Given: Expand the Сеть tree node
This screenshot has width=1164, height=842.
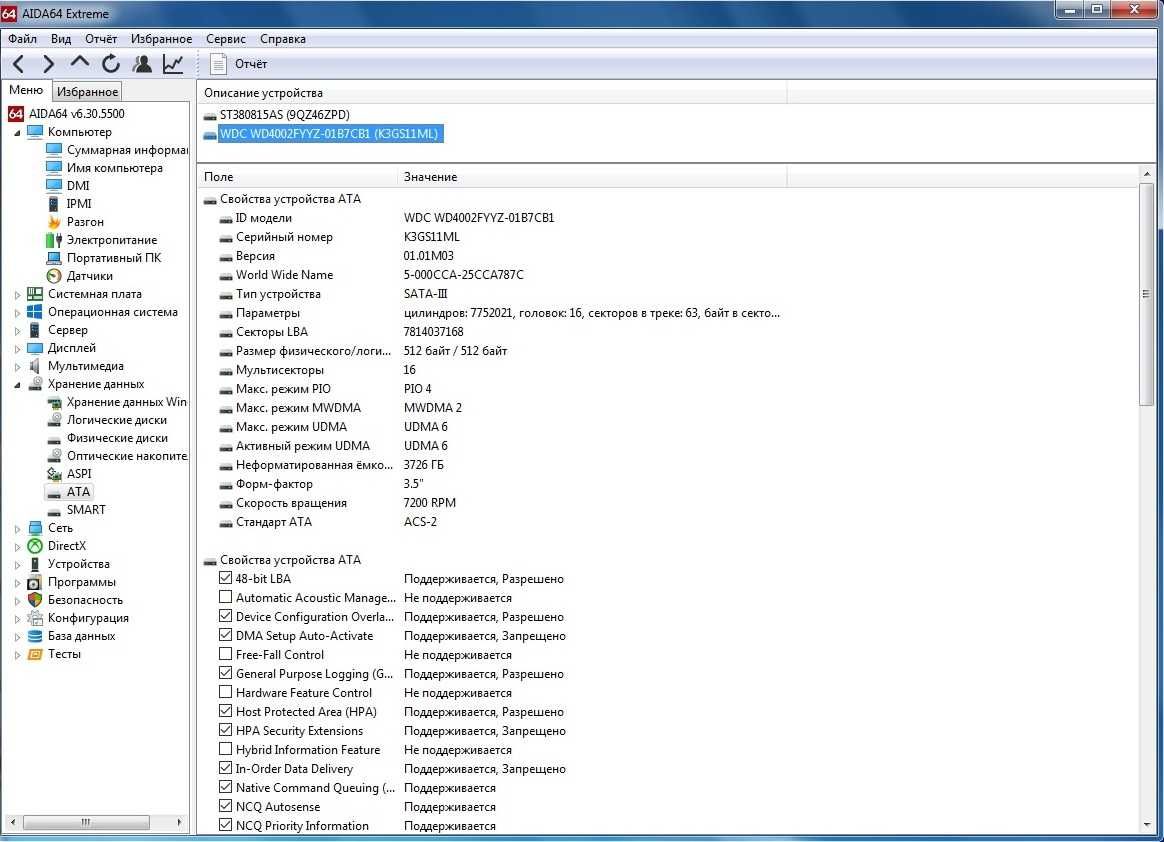Looking at the screenshot, I should tap(17, 529).
